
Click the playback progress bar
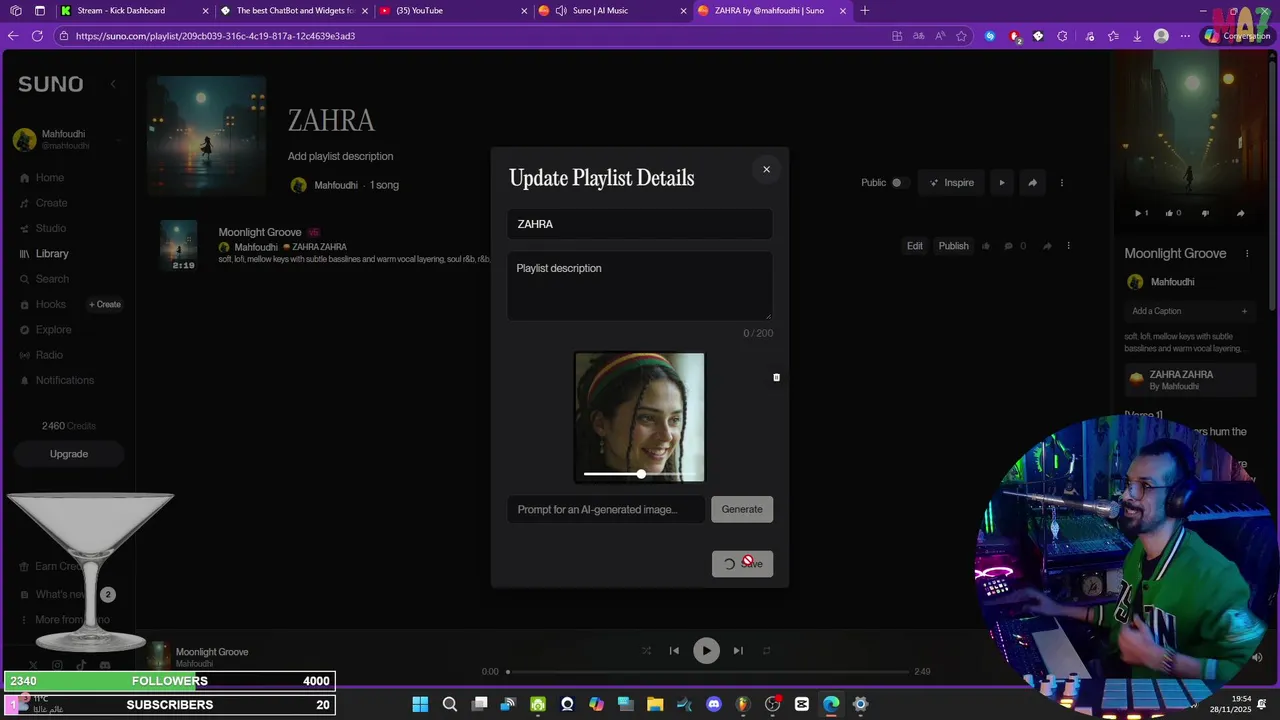pyautogui.click(x=708, y=672)
